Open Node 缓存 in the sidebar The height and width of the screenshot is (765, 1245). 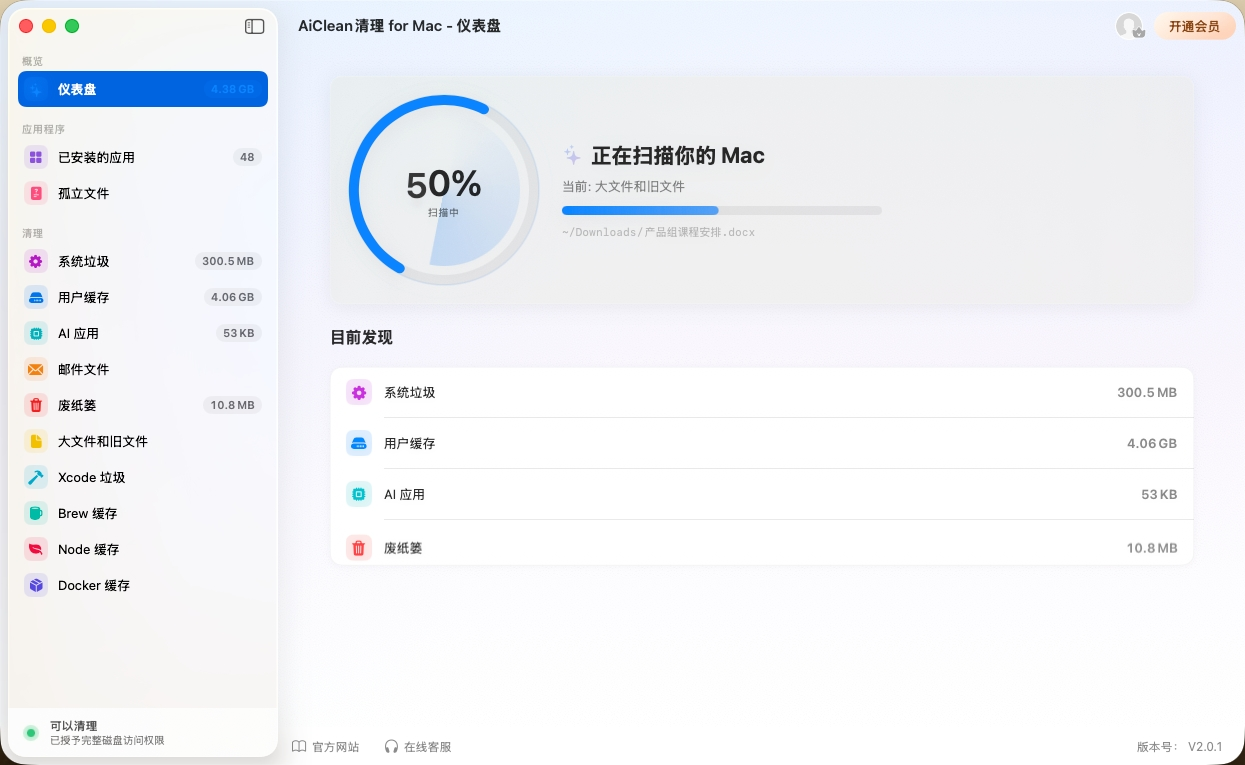[x=143, y=549]
